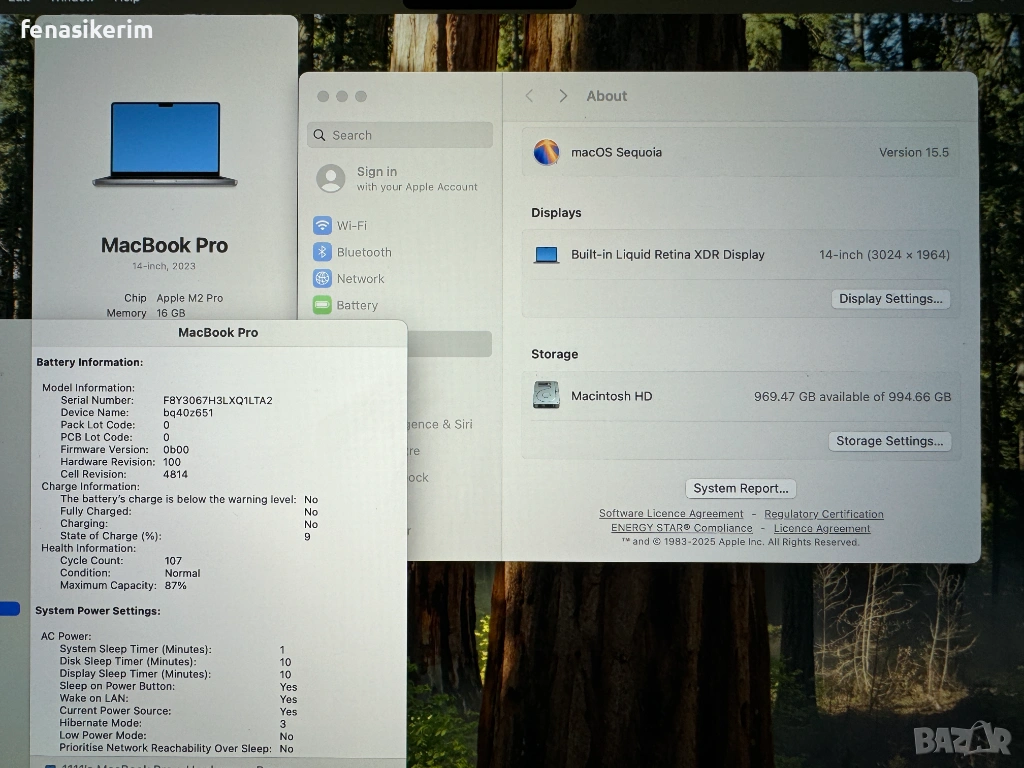Open the Network globe icon in sidebar

click(322, 279)
